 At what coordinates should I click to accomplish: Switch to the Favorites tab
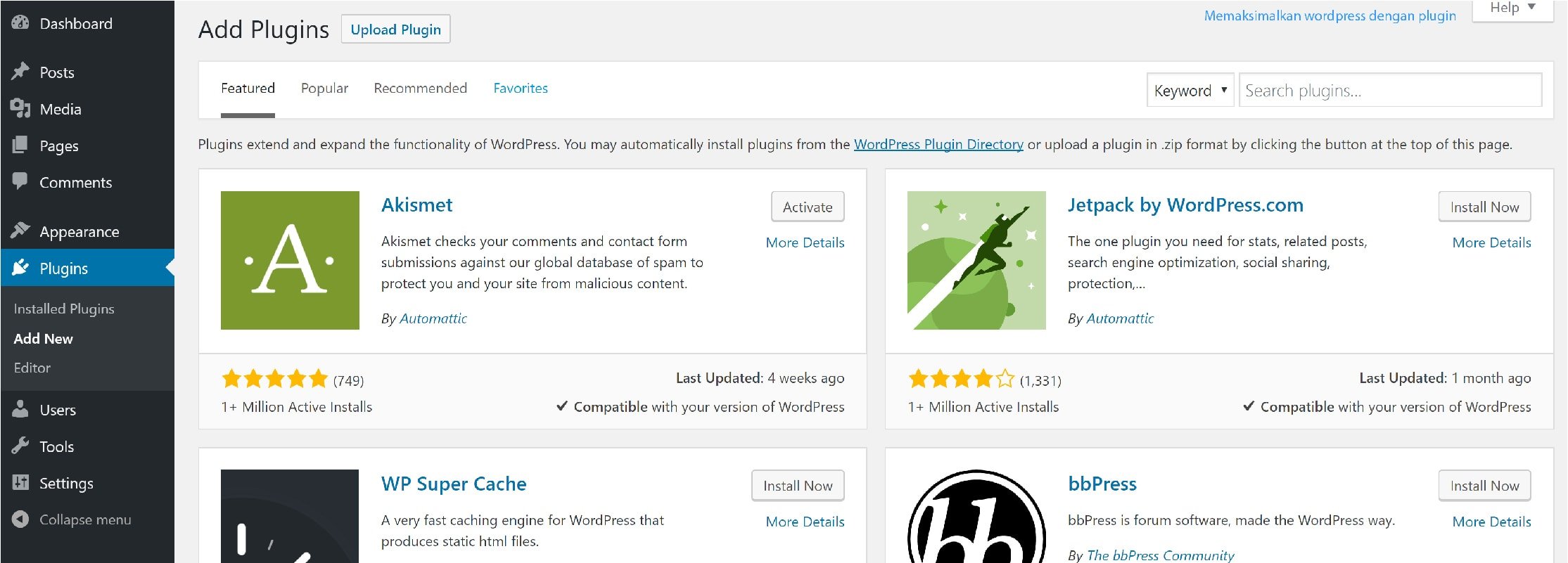521,89
